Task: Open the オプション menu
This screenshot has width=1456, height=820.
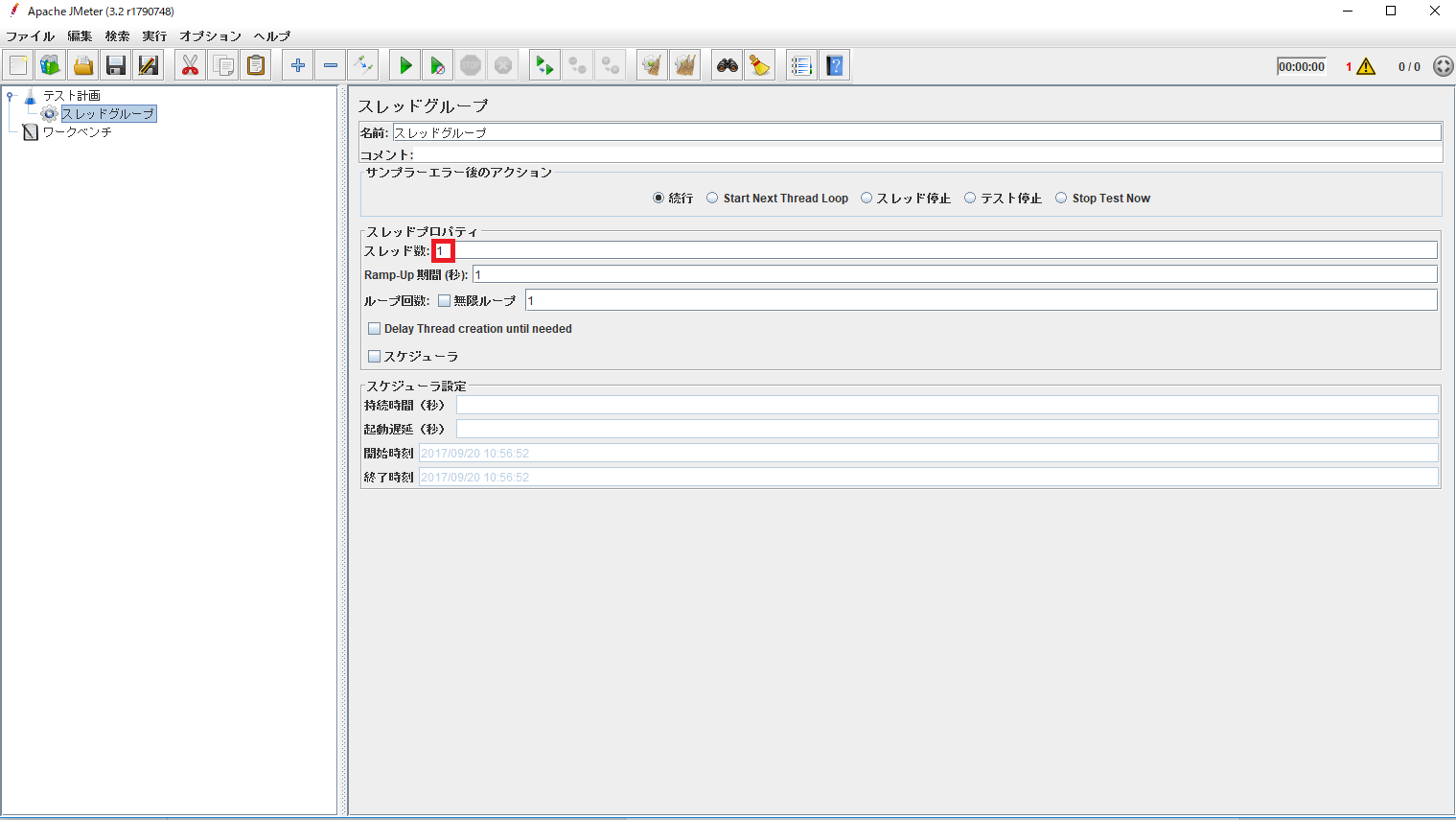Action: coord(209,36)
